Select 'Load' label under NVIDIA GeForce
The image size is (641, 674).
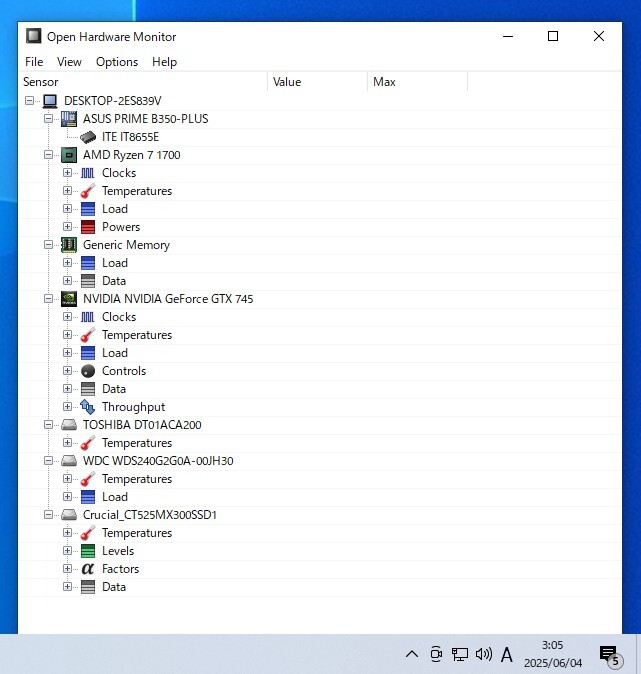pos(115,353)
